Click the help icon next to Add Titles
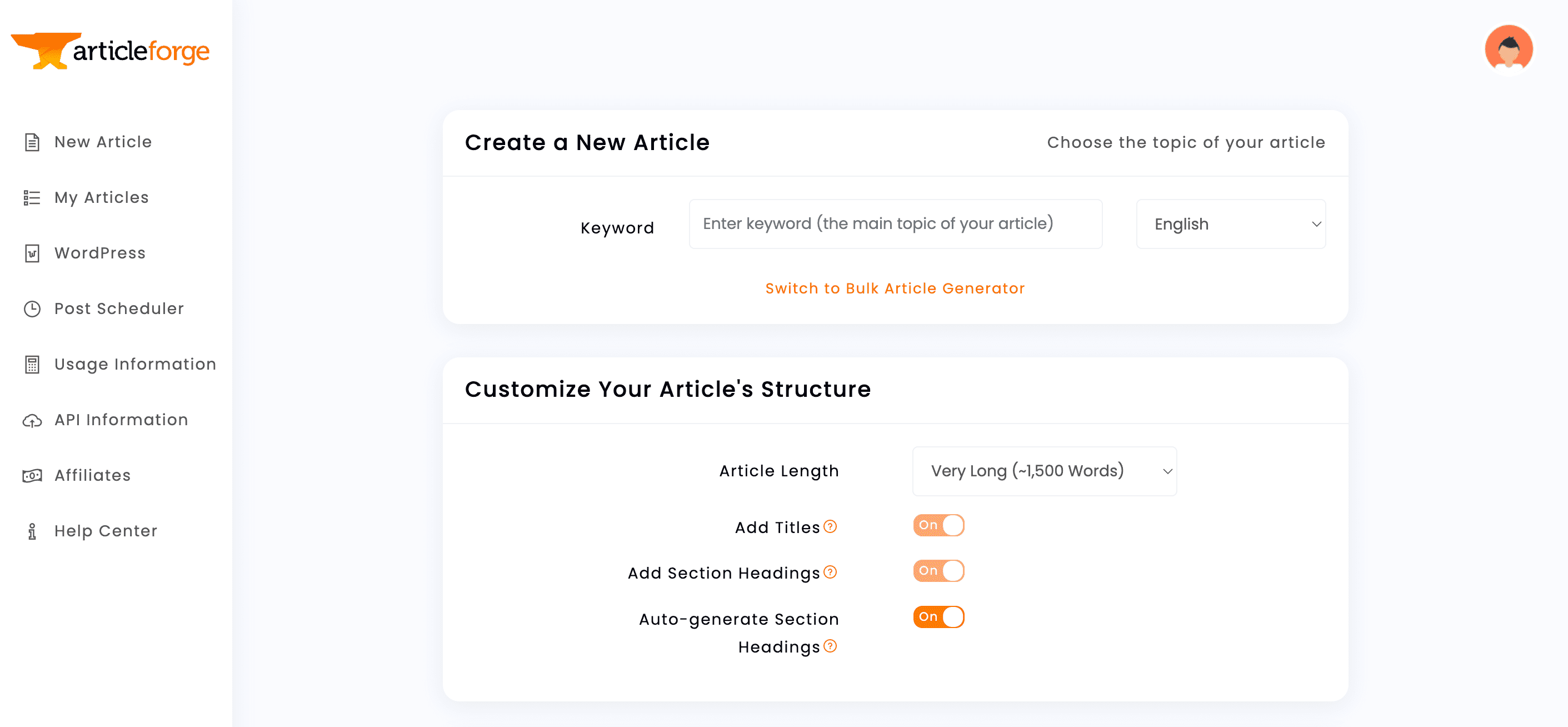1568x727 pixels. (830, 526)
